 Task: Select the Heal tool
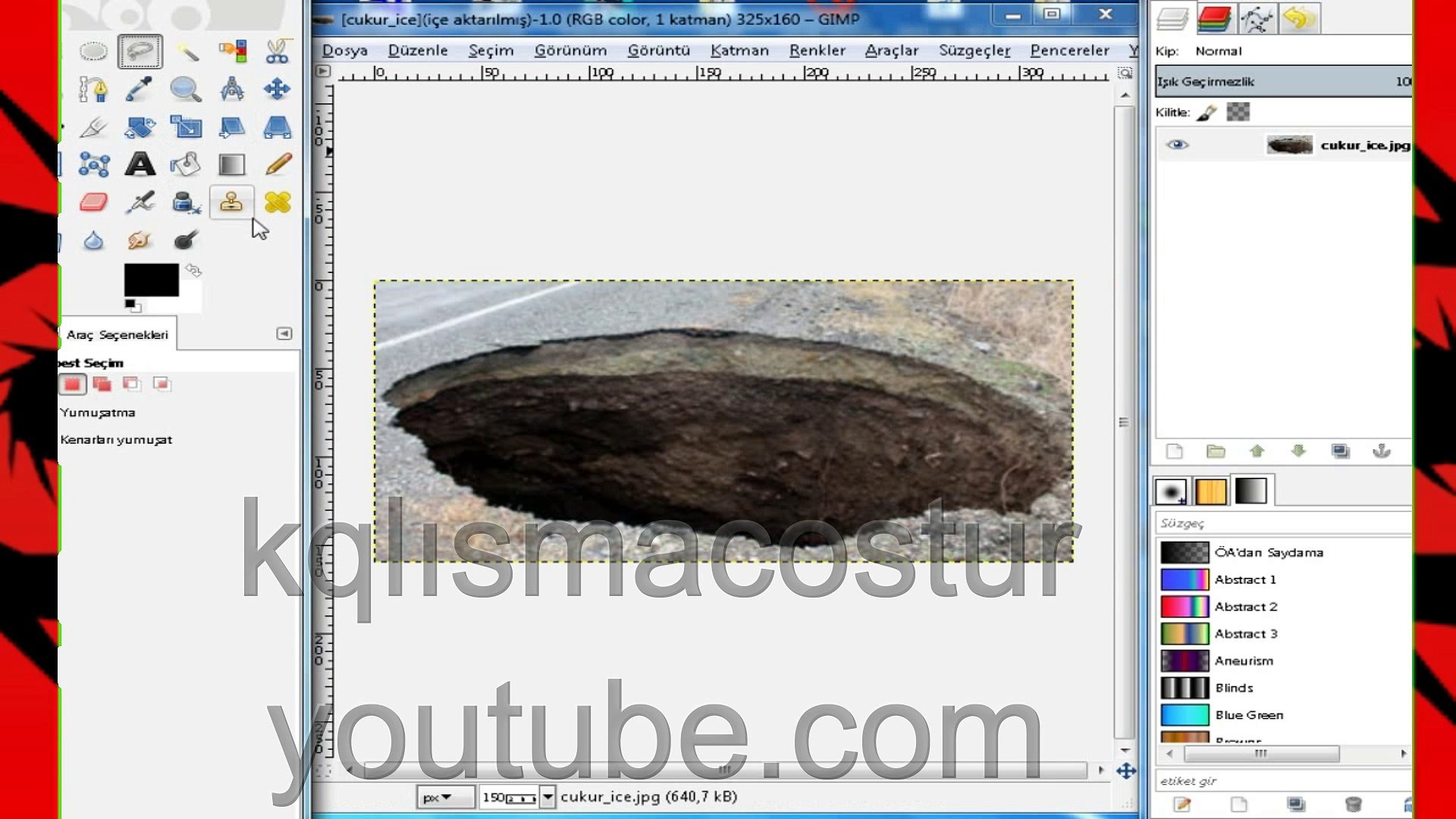tap(278, 202)
